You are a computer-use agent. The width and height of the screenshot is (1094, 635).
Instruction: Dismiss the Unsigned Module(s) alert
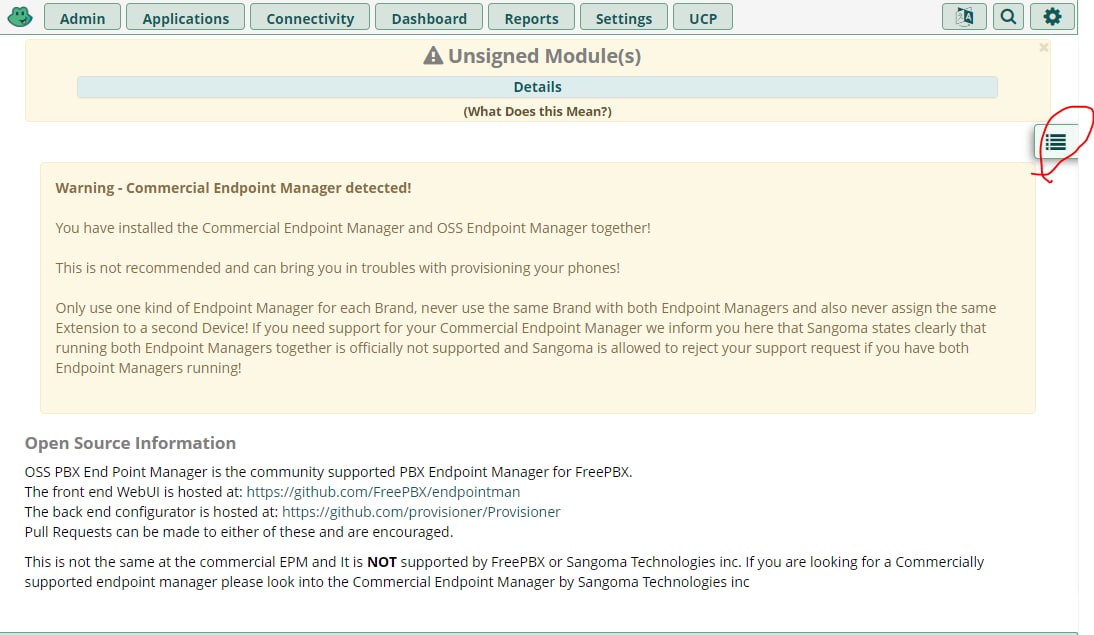pos(1044,47)
